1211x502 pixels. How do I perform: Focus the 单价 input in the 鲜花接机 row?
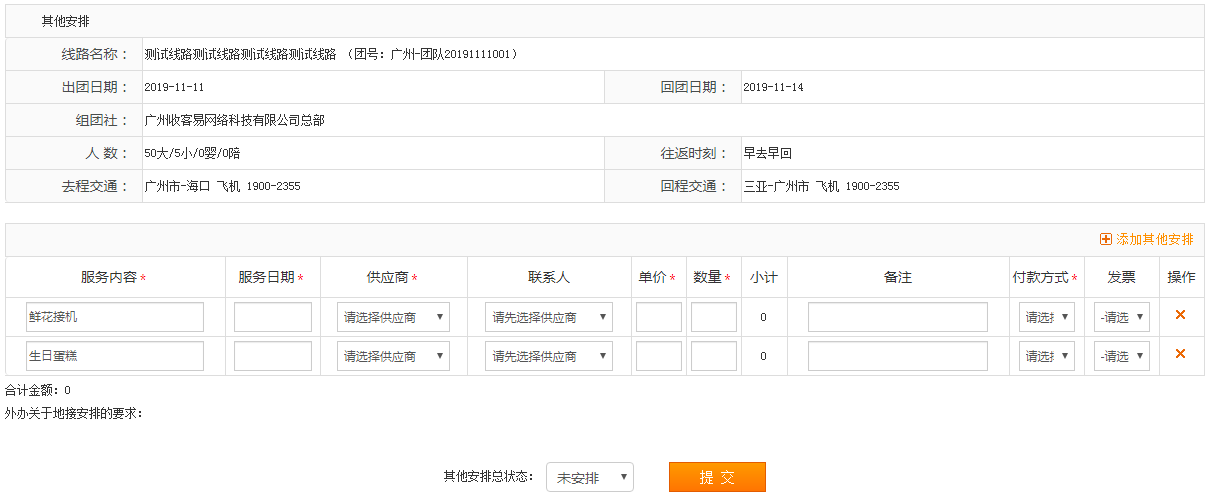pyautogui.click(x=658, y=317)
